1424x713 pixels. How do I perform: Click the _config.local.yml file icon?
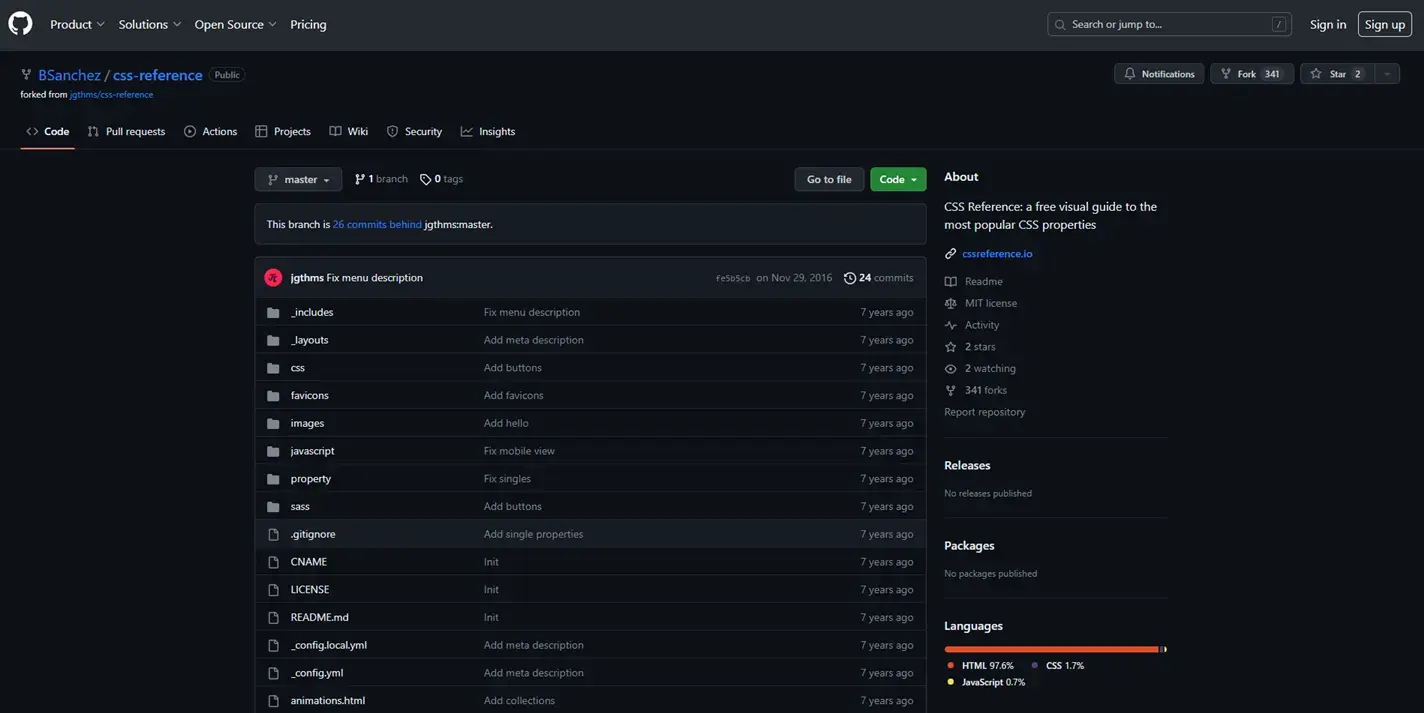click(273, 645)
